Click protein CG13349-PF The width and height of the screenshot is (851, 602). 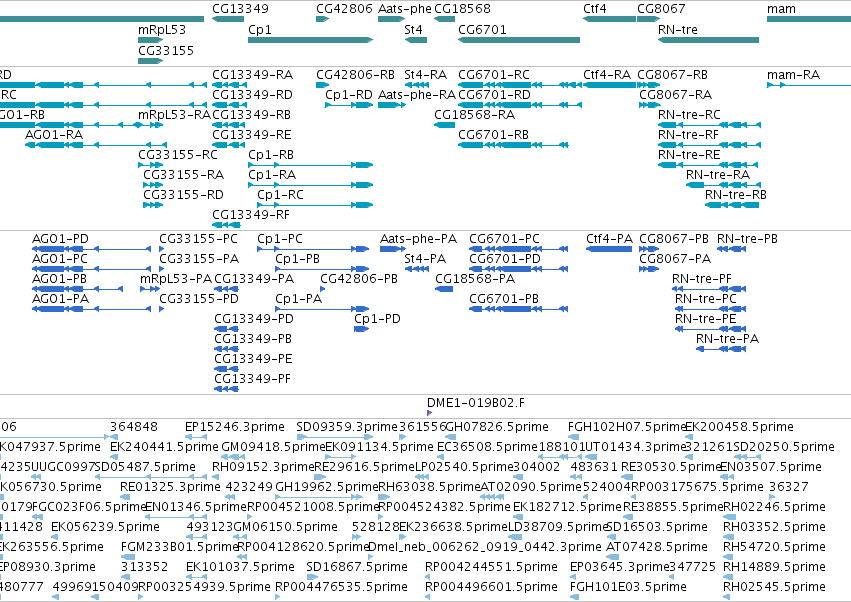click(252, 379)
